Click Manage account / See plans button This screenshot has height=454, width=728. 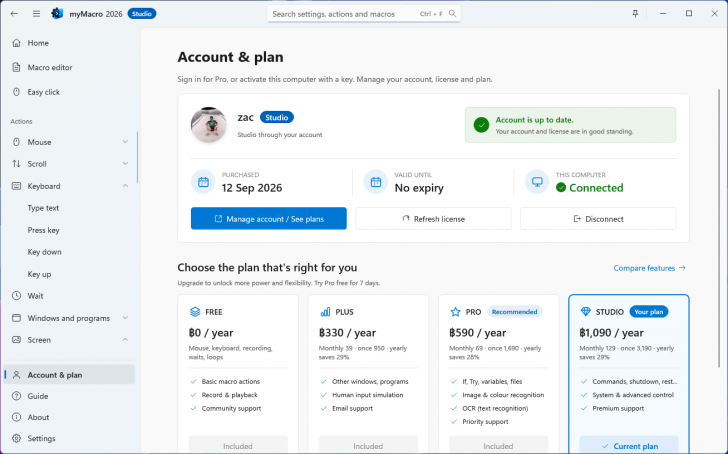269,219
